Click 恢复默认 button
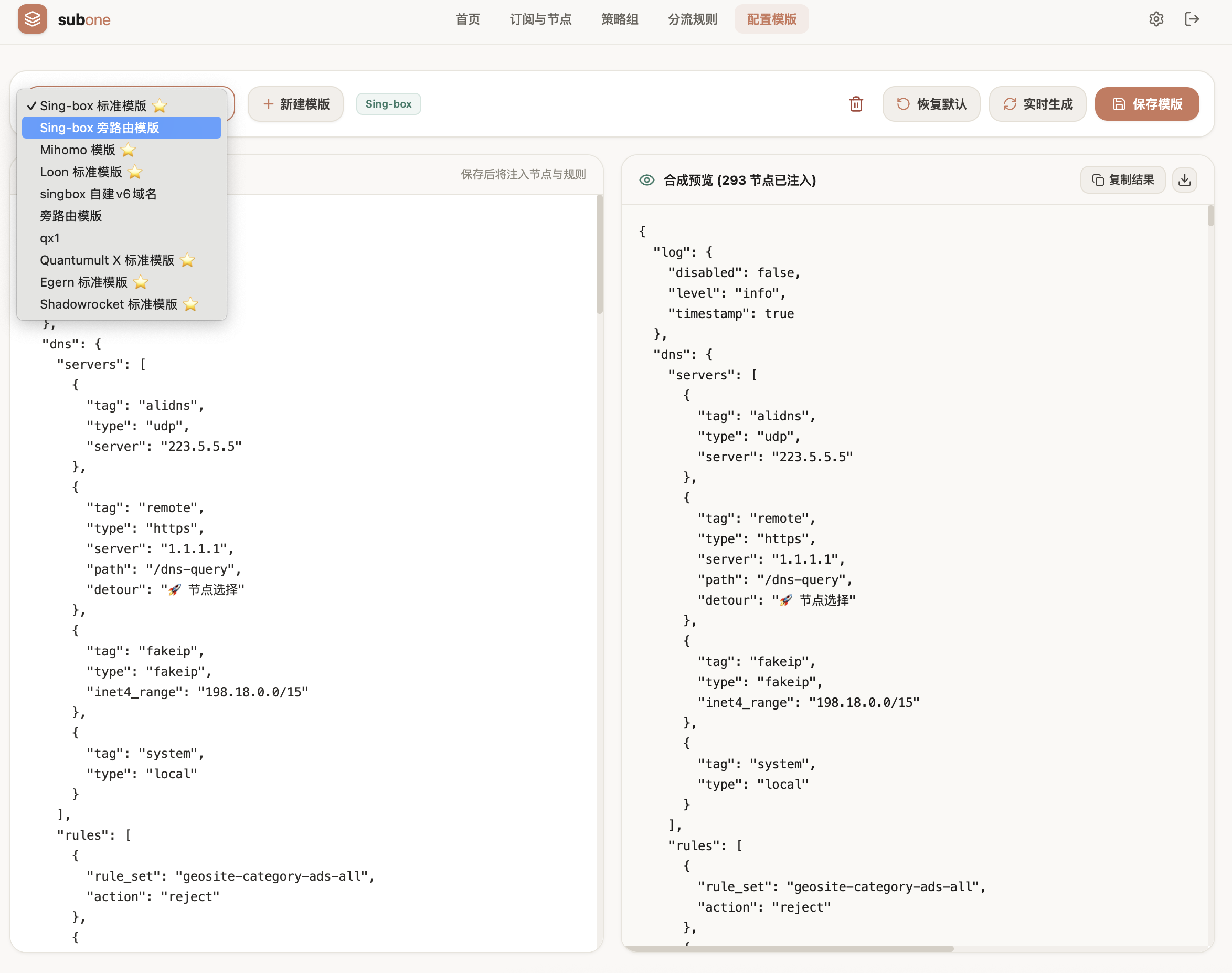The image size is (1232, 973). click(x=931, y=104)
